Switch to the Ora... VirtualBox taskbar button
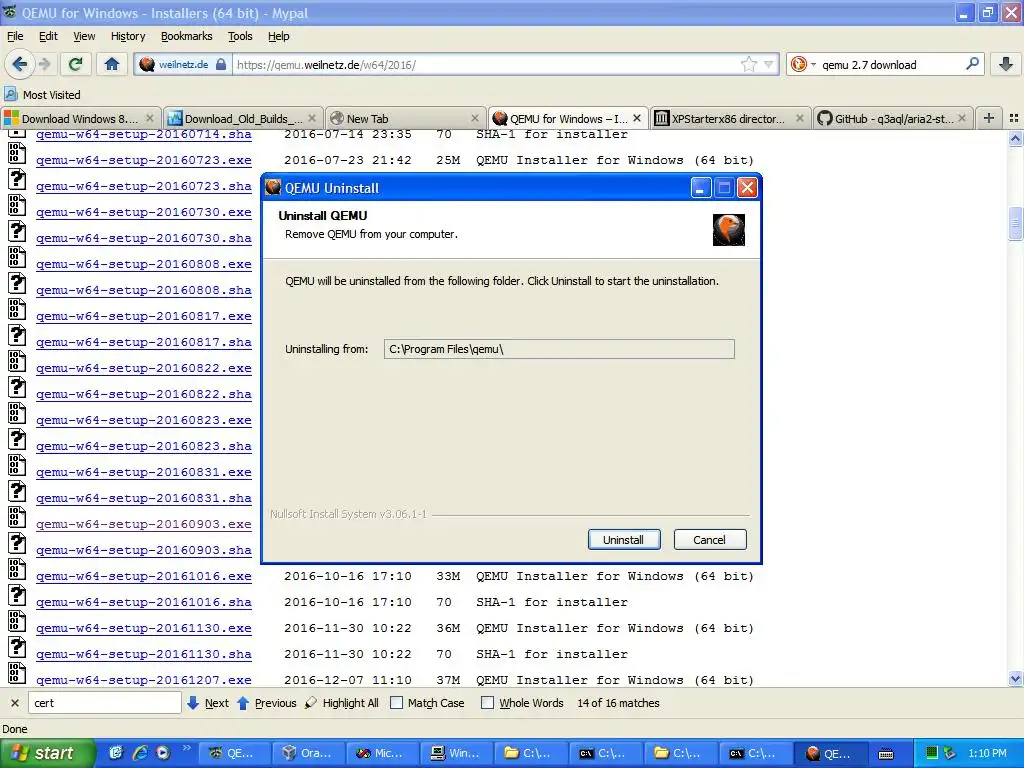The width and height of the screenshot is (1024, 768). 307,753
